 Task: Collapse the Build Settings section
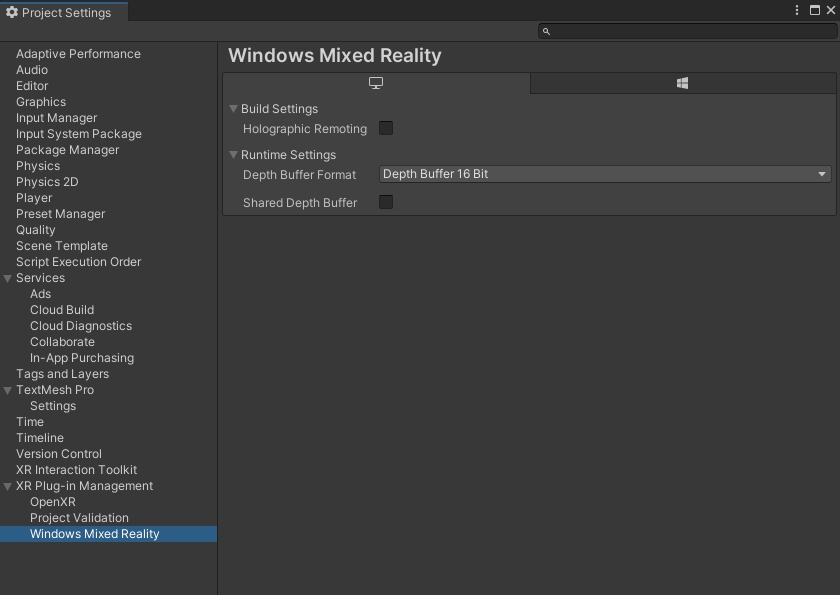pos(233,109)
